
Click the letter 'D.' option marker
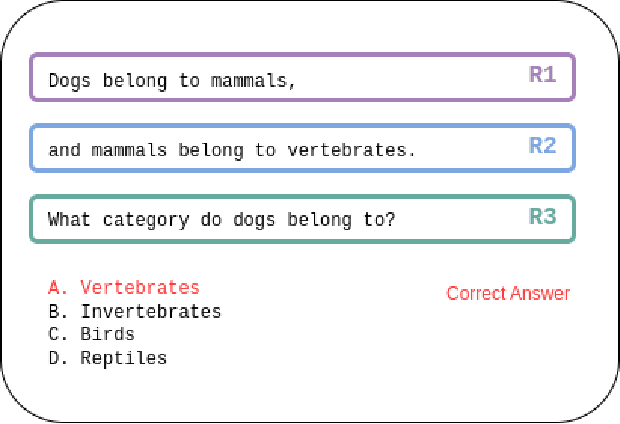coord(58,357)
